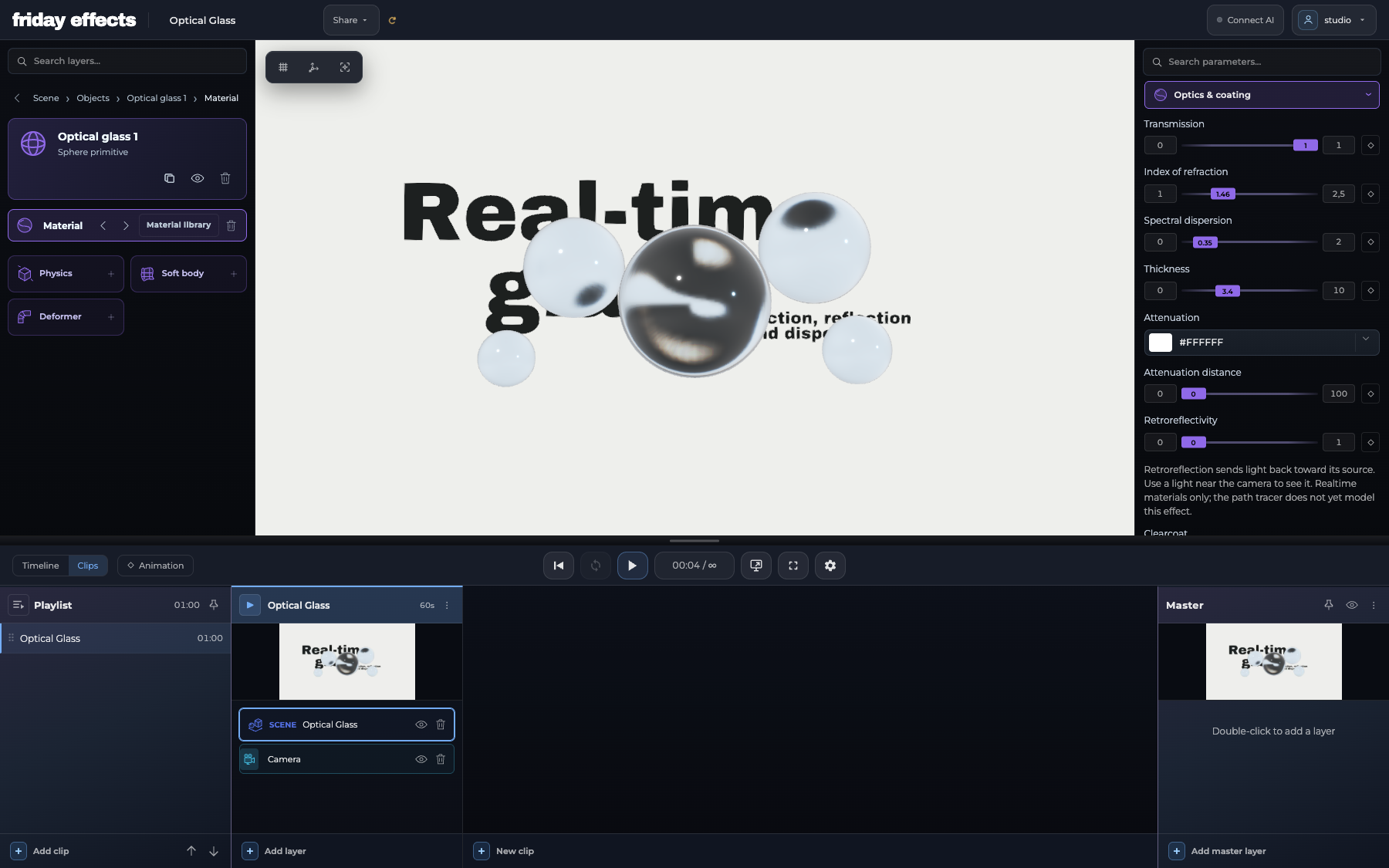
Task: Pin the Master panel
Action: 1329,605
